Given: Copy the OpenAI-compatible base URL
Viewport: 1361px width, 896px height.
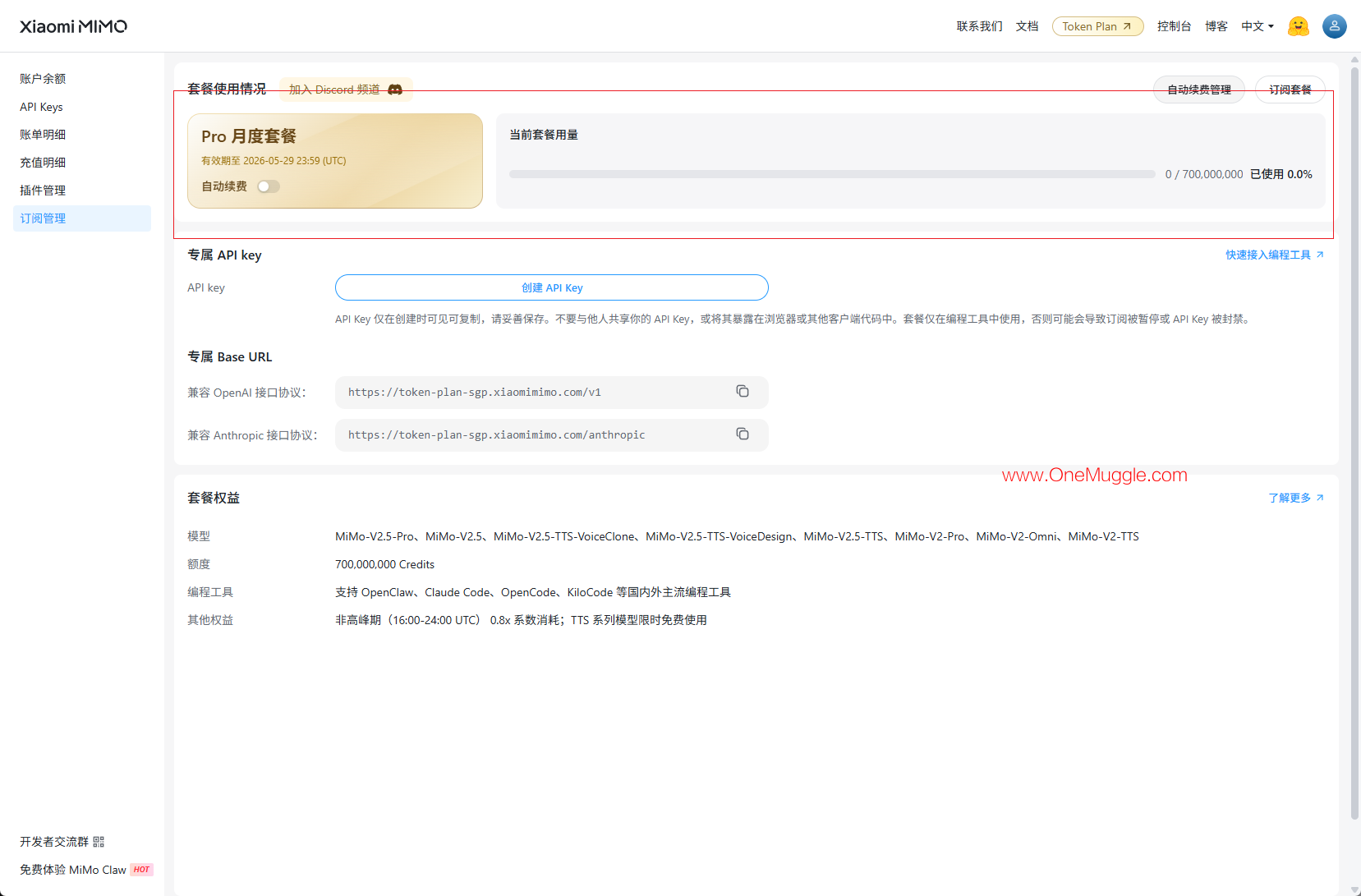Looking at the screenshot, I should coord(743,392).
